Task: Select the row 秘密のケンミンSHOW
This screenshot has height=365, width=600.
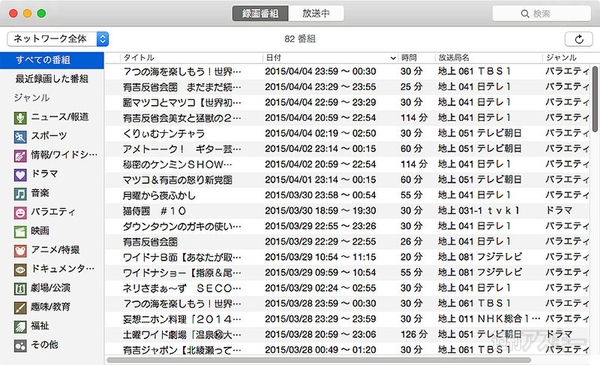Action: [347, 165]
